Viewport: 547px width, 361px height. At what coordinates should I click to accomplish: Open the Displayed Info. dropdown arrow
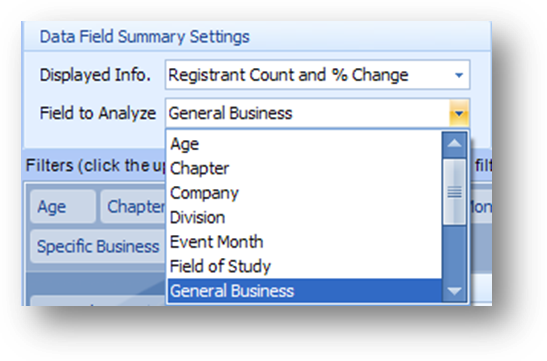[x=459, y=75]
